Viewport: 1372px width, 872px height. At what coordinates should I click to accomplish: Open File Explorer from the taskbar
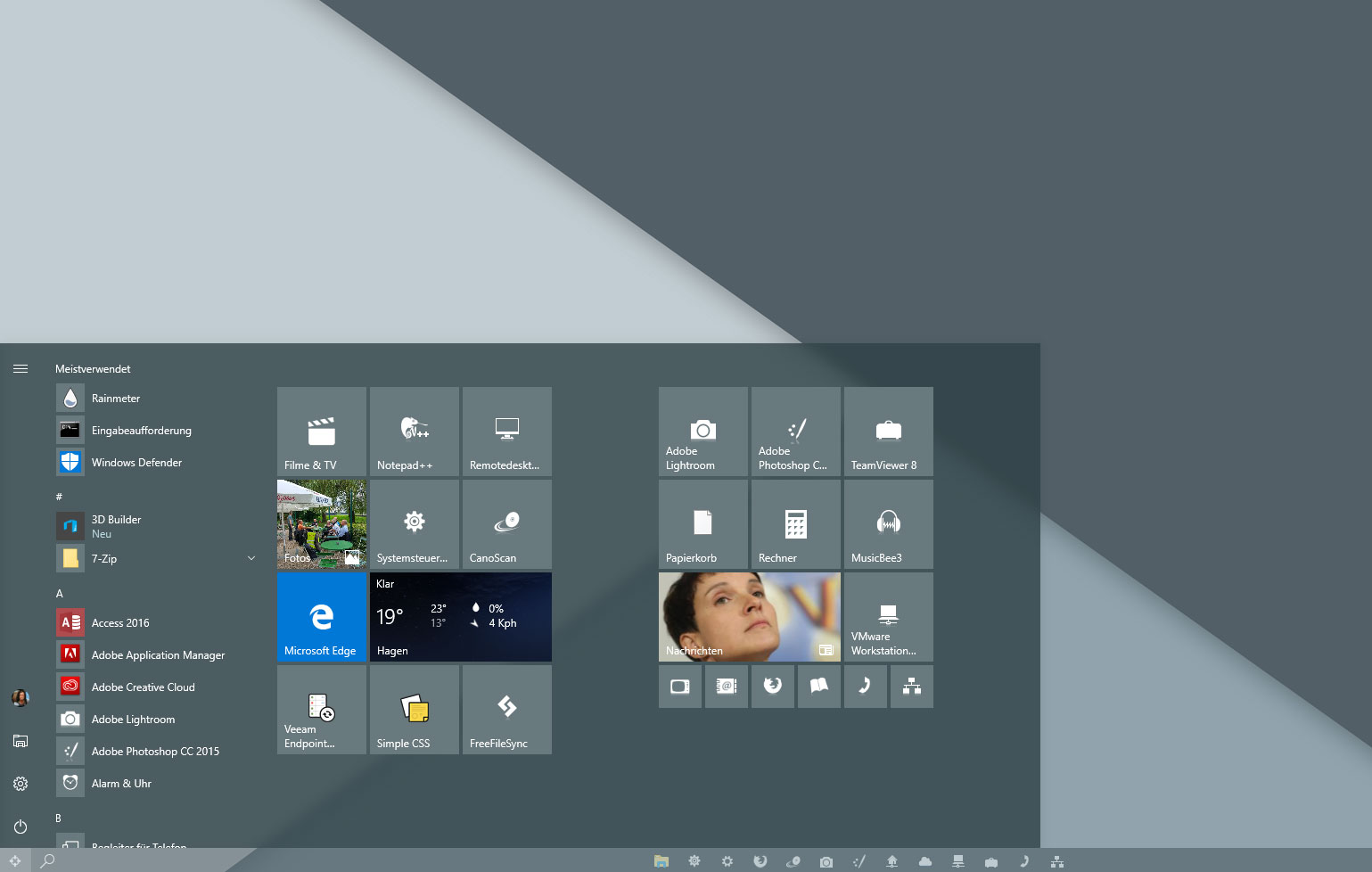click(x=661, y=861)
